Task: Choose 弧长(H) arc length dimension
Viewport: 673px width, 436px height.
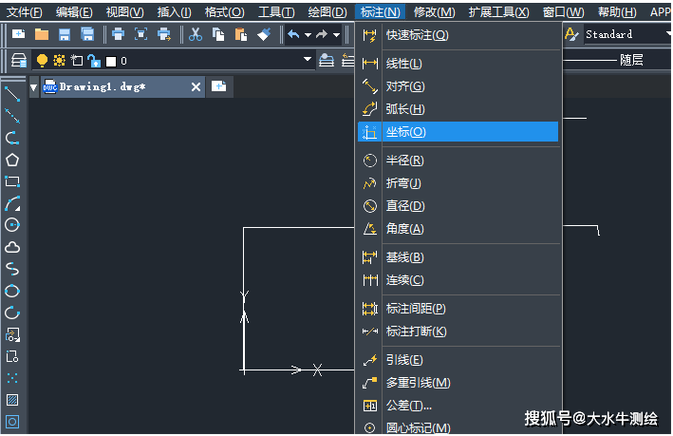Action: coord(458,109)
